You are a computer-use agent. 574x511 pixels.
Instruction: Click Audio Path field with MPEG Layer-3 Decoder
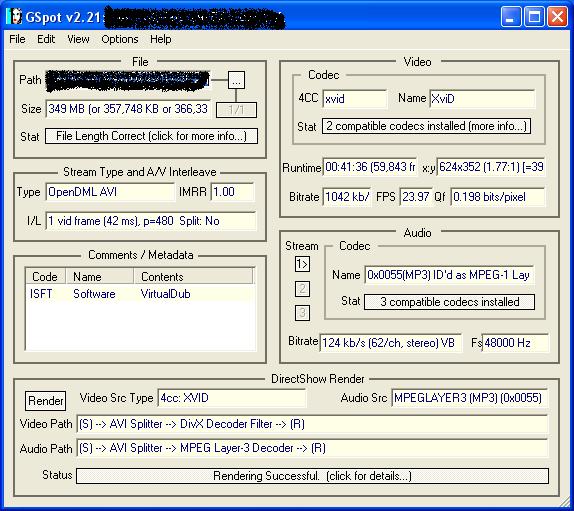click(x=312, y=448)
